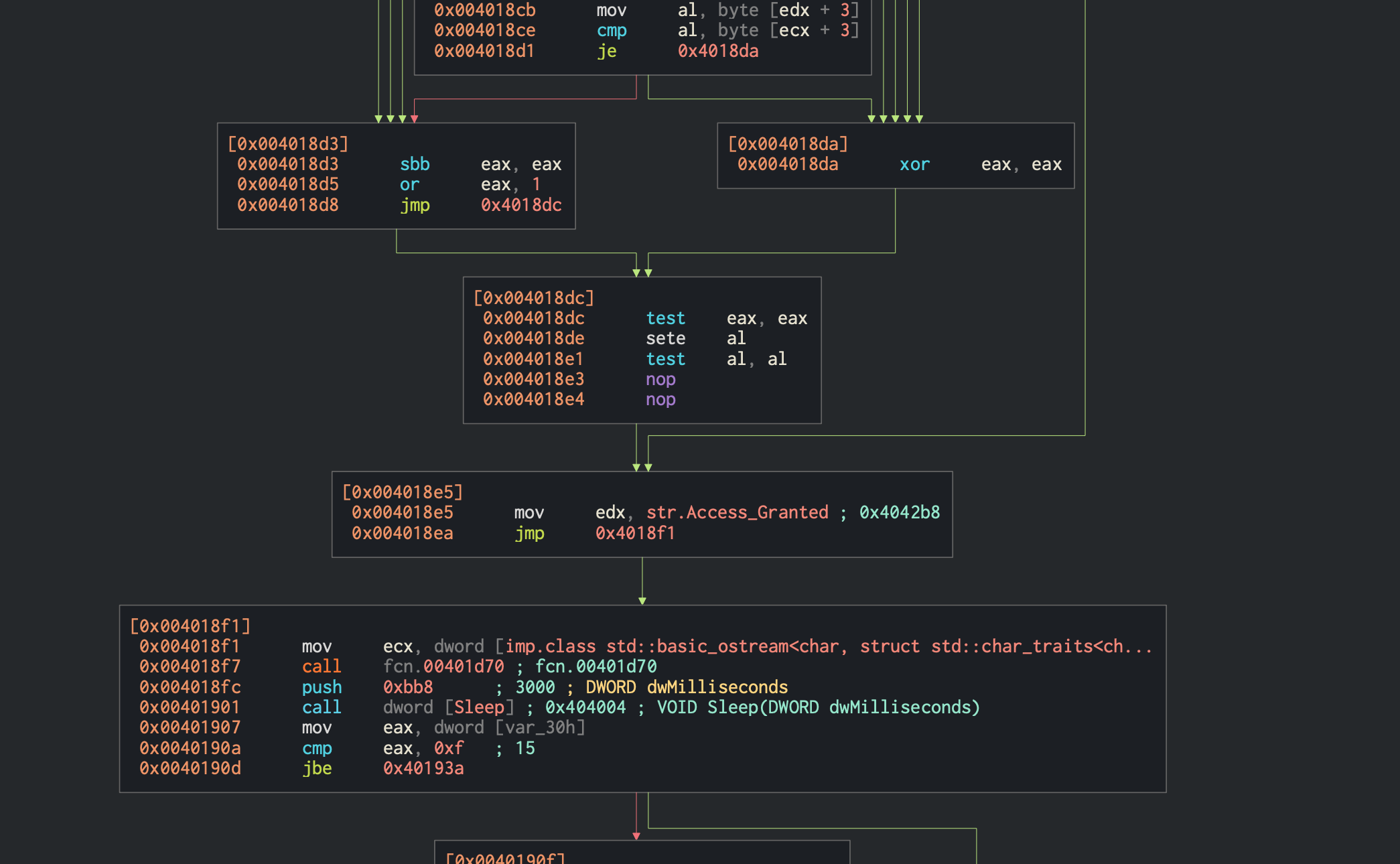
Task: Select the xor eax, eax instruction
Action: coord(900,164)
